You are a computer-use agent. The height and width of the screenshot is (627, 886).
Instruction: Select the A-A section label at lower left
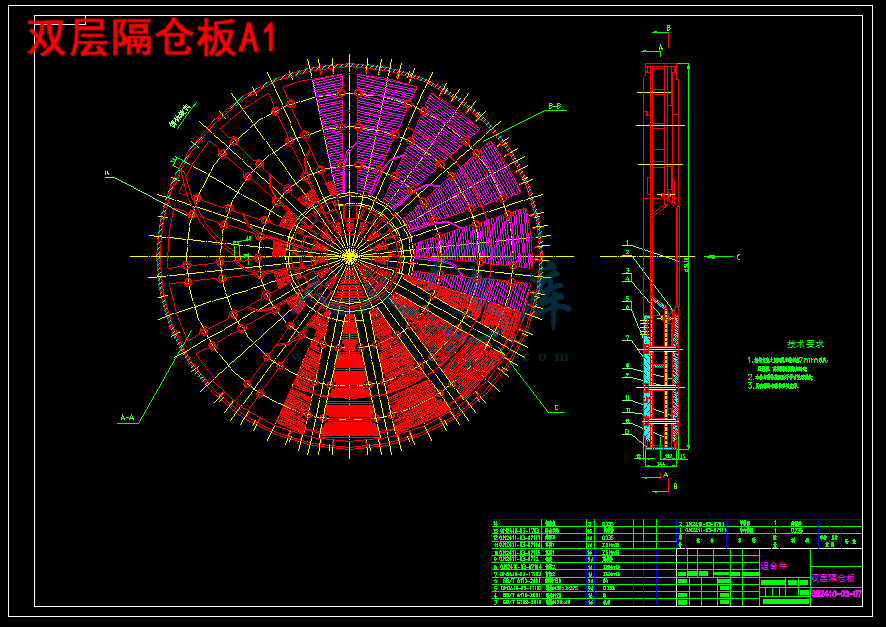[x=127, y=417]
